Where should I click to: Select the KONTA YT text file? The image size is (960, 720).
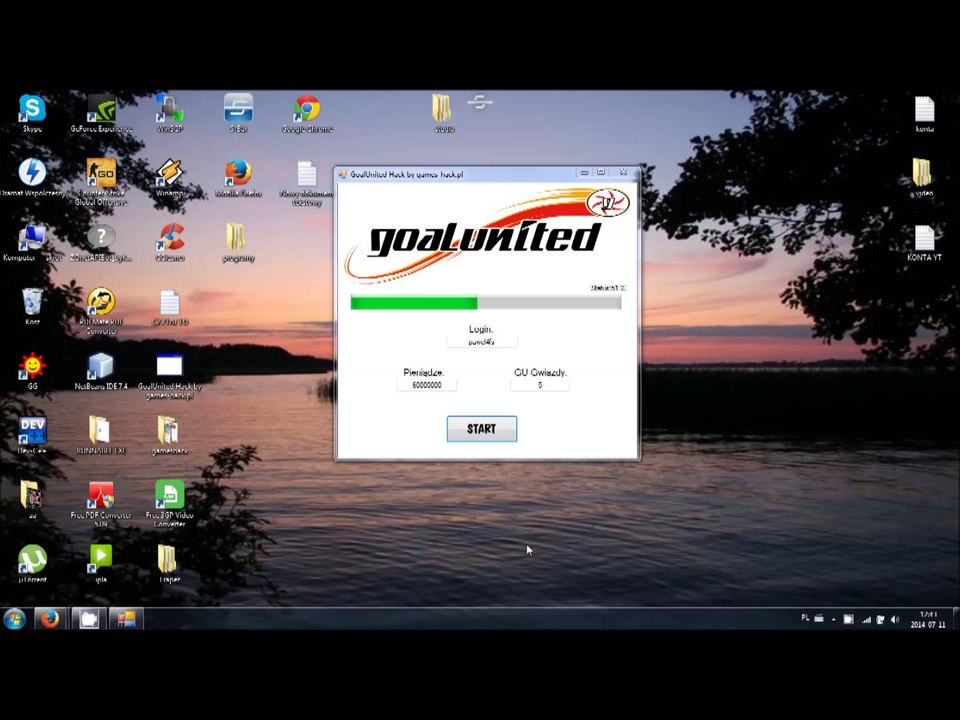pyautogui.click(x=924, y=242)
